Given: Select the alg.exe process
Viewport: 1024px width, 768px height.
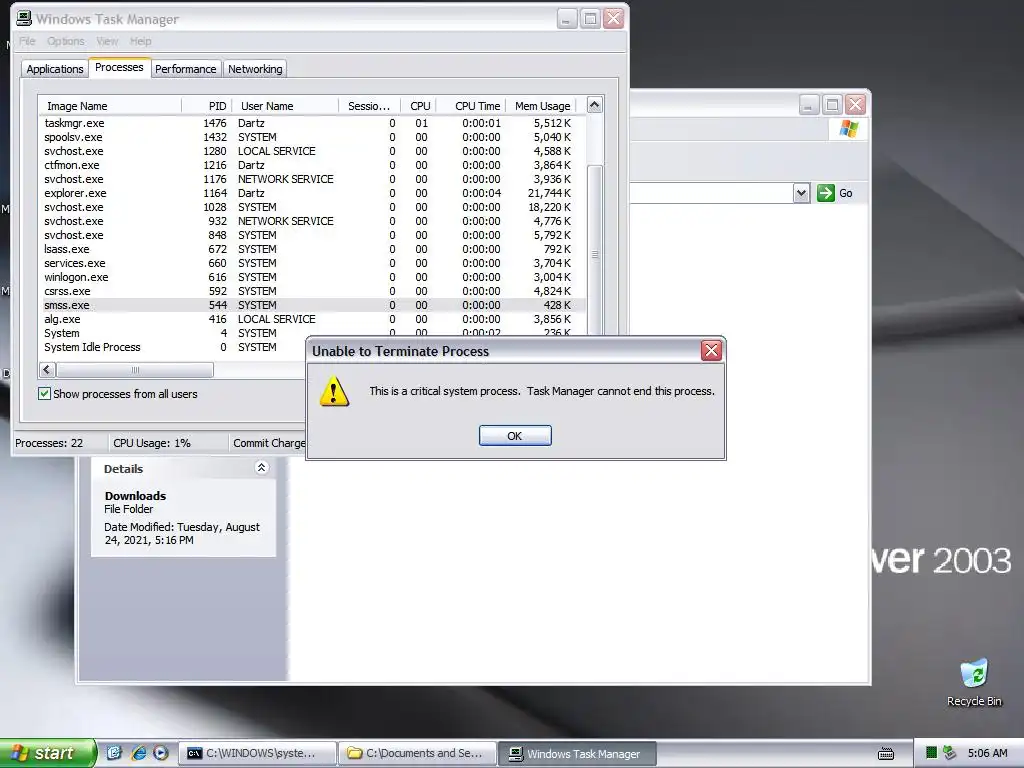Looking at the screenshot, I should coord(311,319).
